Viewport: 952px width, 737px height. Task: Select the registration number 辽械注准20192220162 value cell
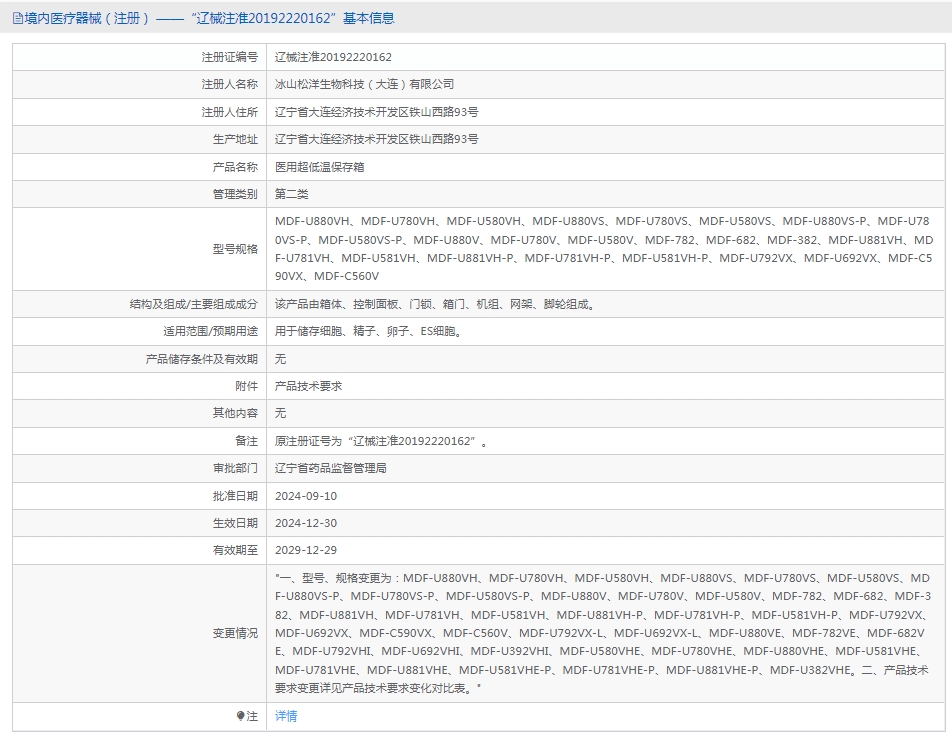point(334,58)
